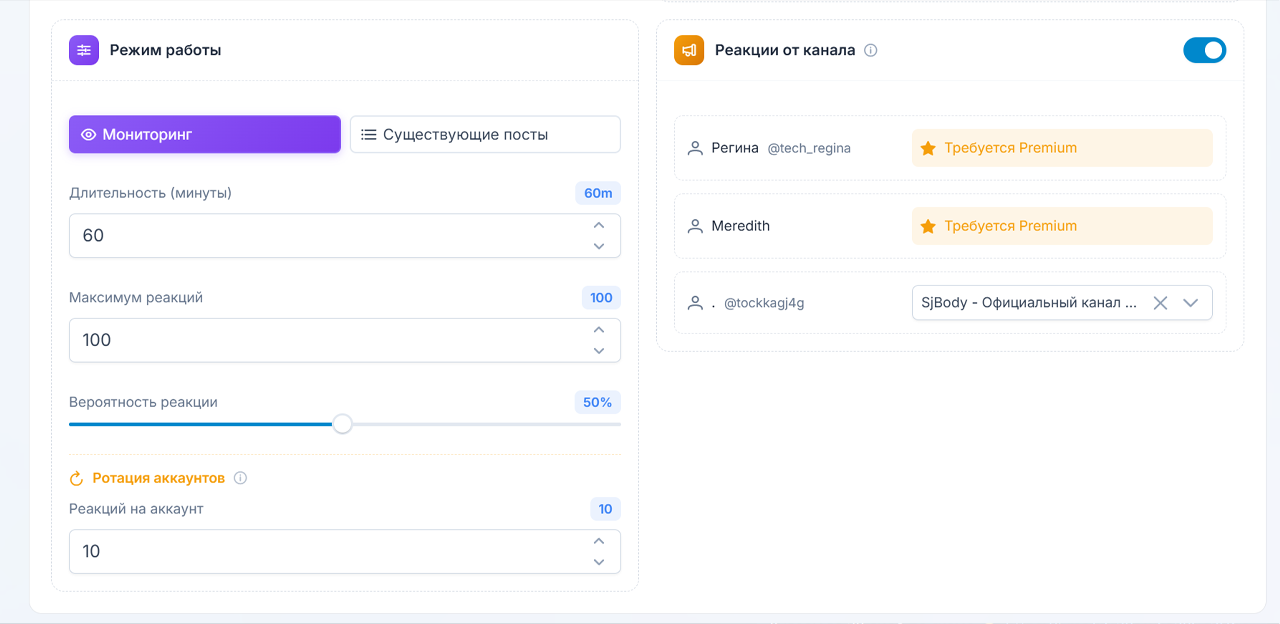Click the user icon beside Meredith

click(x=695, y=226)
